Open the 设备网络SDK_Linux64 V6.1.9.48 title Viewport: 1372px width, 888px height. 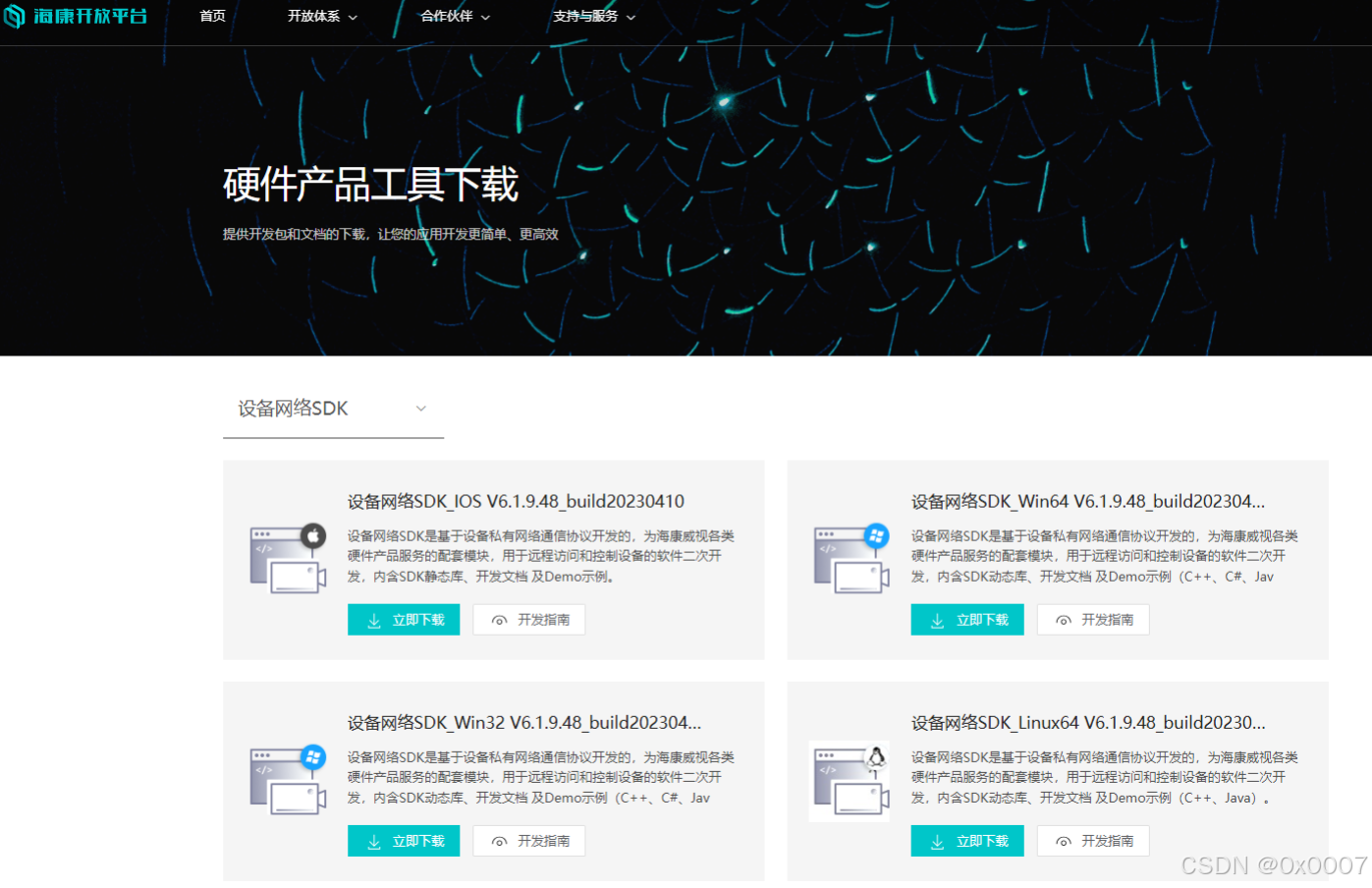click(1088, 723)
